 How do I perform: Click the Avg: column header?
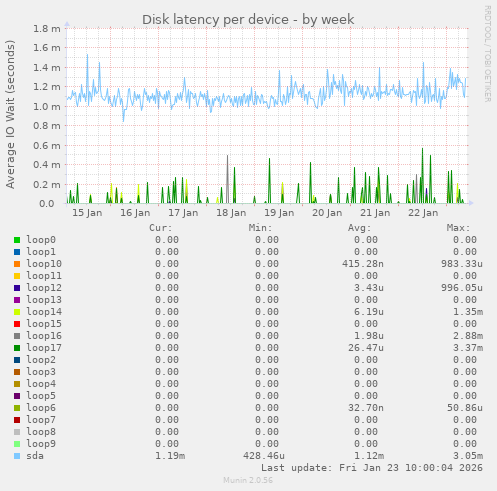[x=359, y=228]
